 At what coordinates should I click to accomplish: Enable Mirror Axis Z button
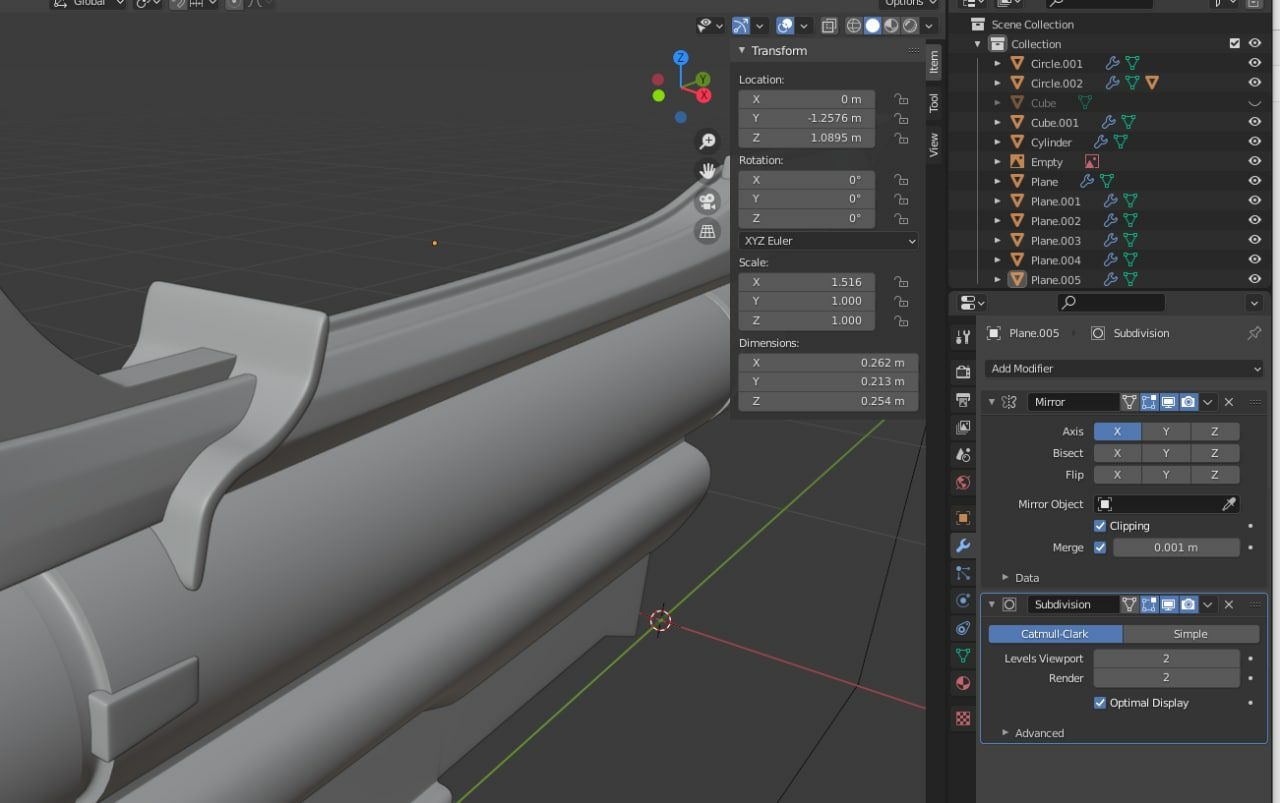click(1215, 432)
